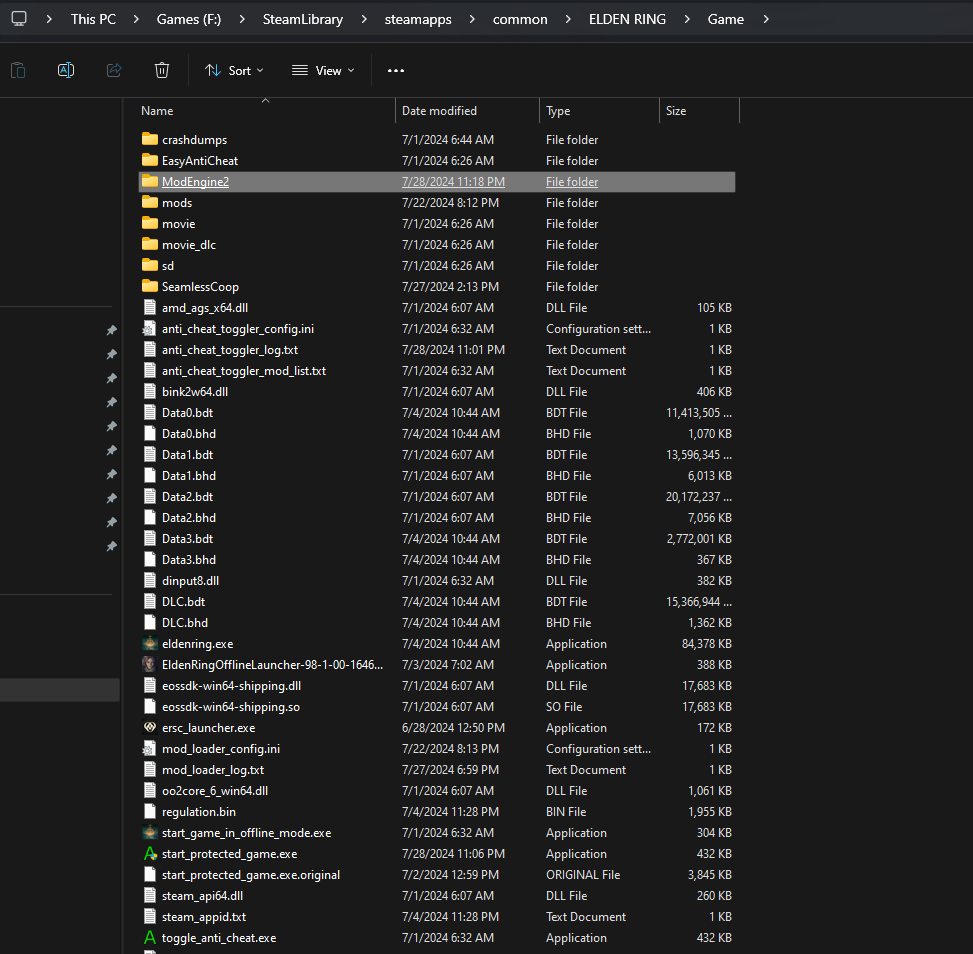
Task: Click the Delete trash can icon
Action: click(x=162, y=70)
